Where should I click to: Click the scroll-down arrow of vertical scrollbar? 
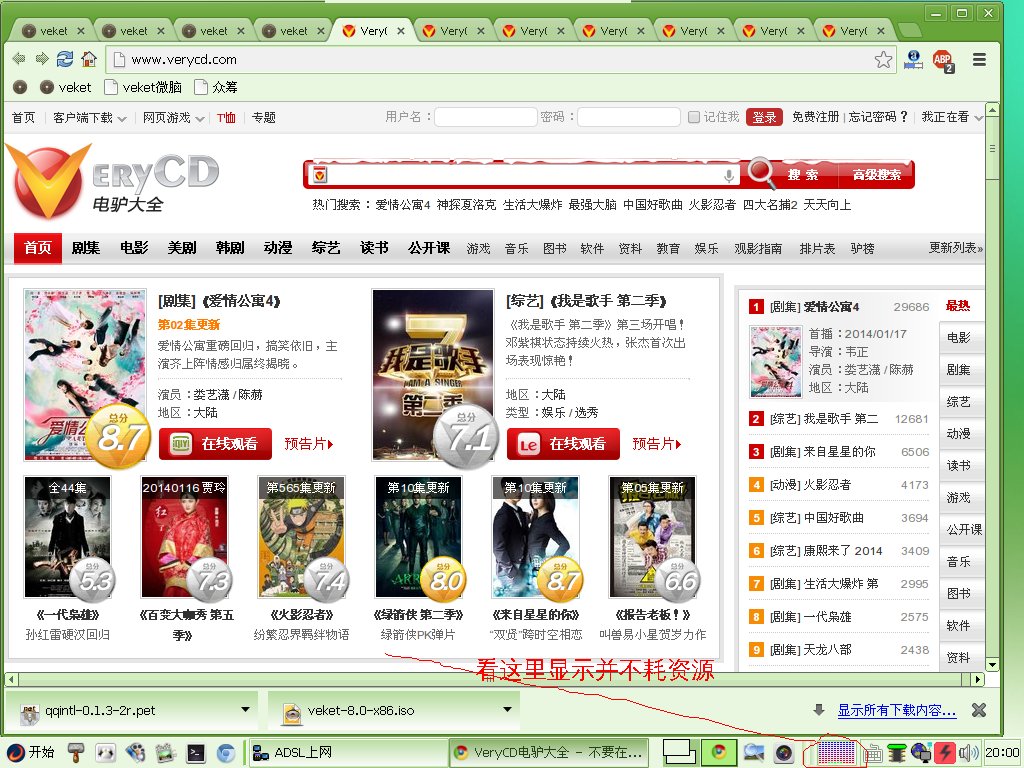point(992,665)
